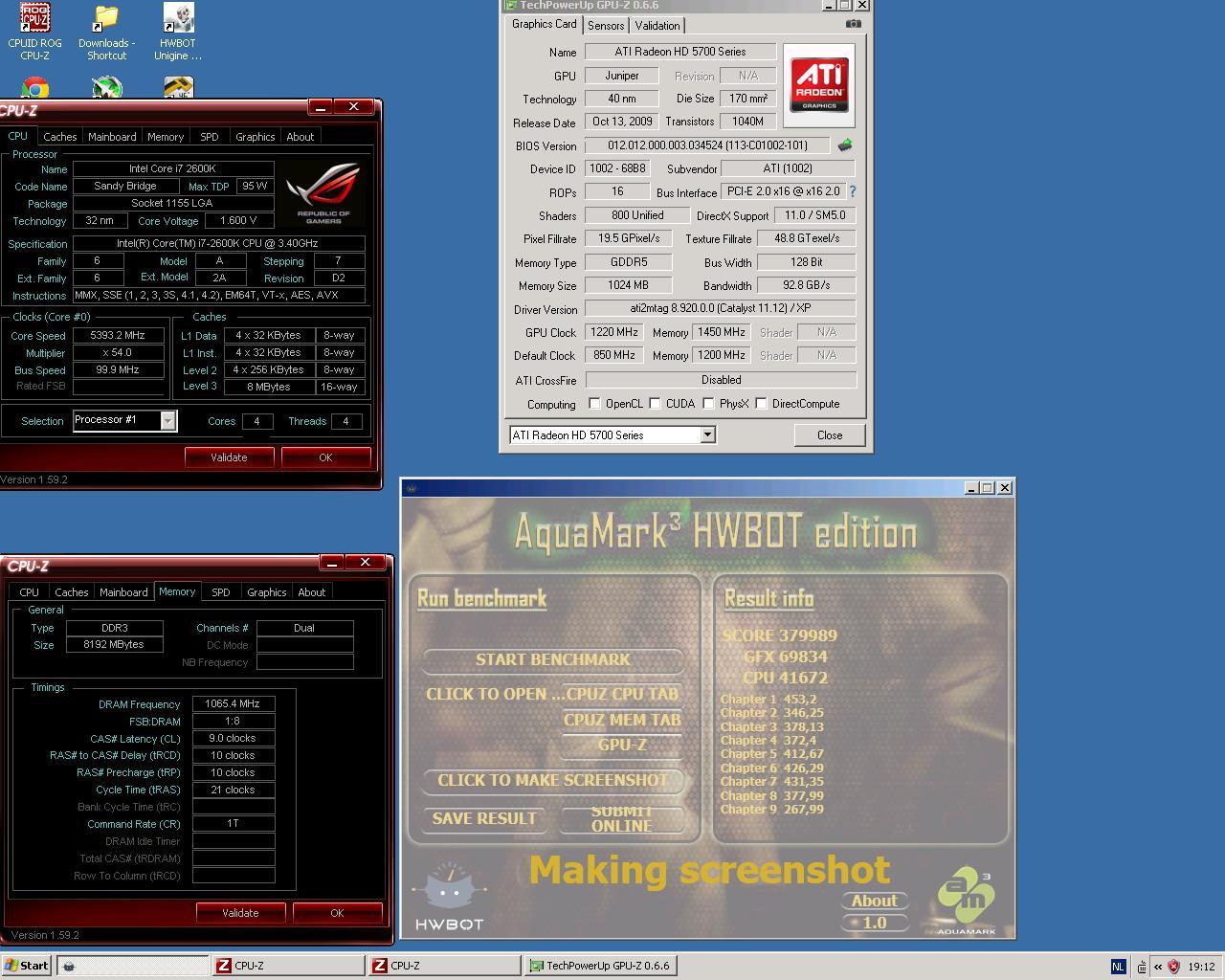Screen dimensions: 1225x980
Task: Click taskbar clock showing 19:12
Action: (x=1201, y=967)
